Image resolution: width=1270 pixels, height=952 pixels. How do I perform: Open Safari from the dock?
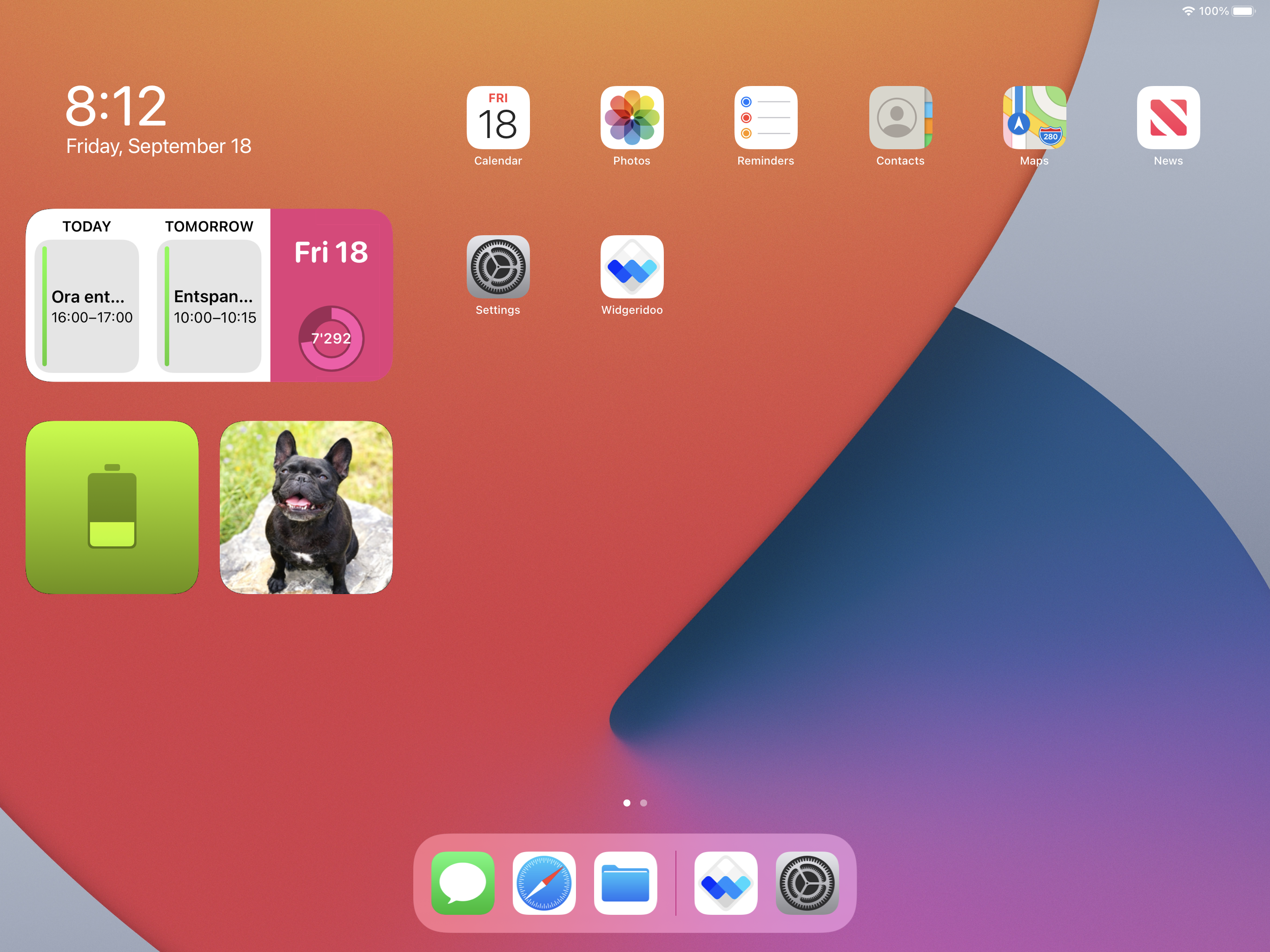pyautogui.click(x=544, y=883)
